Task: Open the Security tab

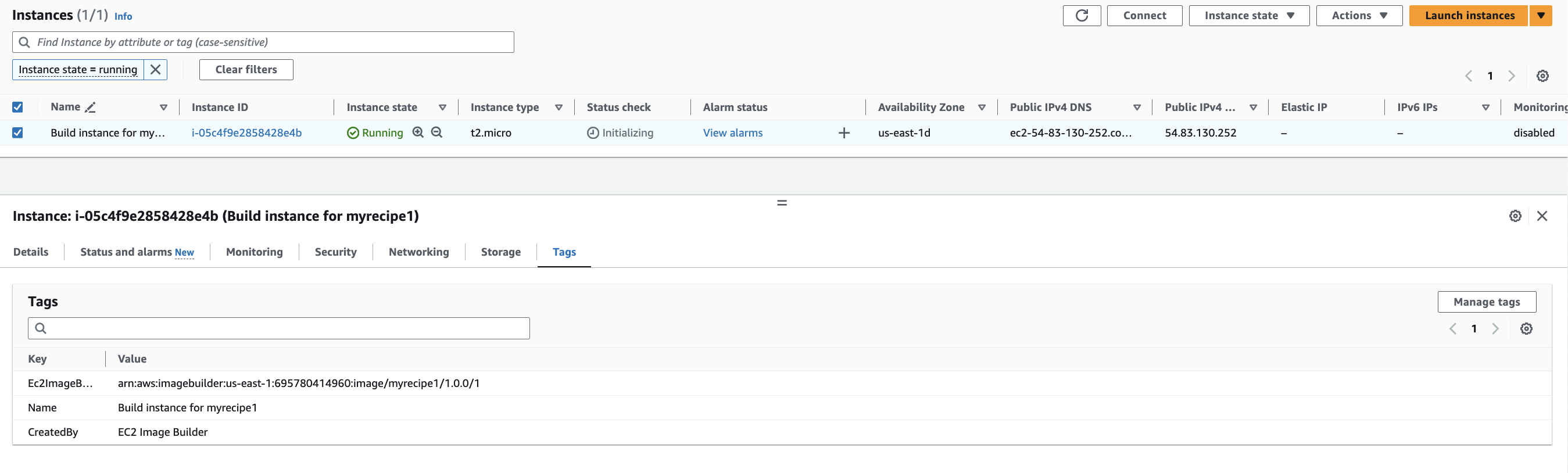Action: 335,252
